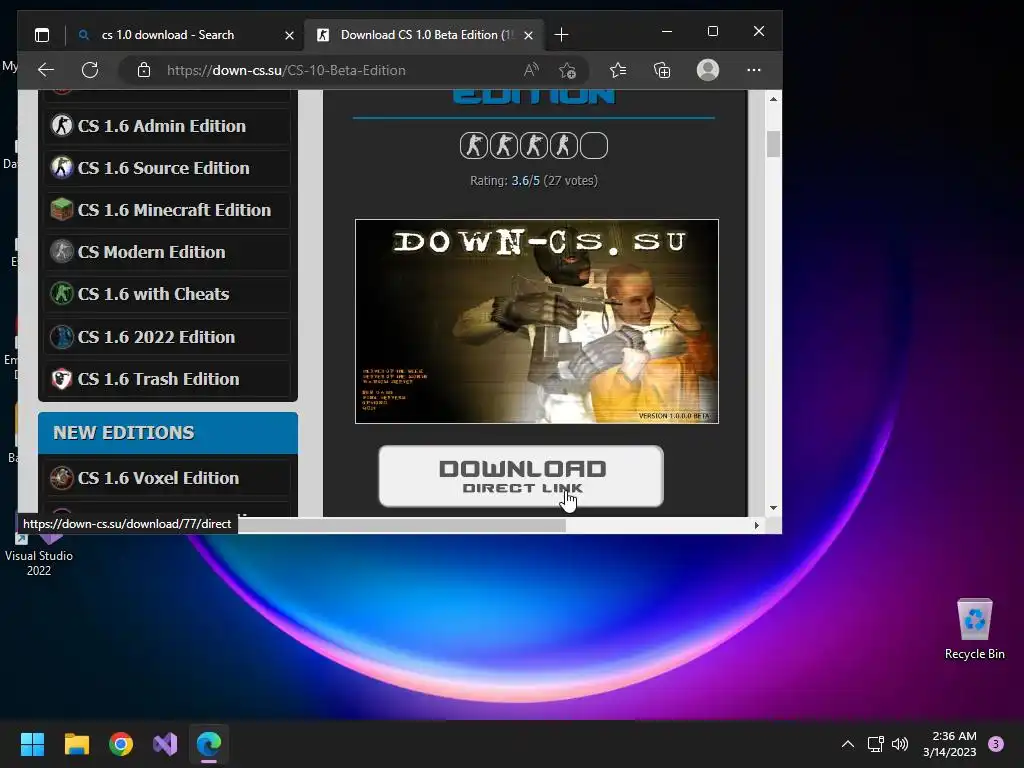Open the browser profile avatar
The height and width of the screenshot is (768, 1024).
click(x=707, y=70)
